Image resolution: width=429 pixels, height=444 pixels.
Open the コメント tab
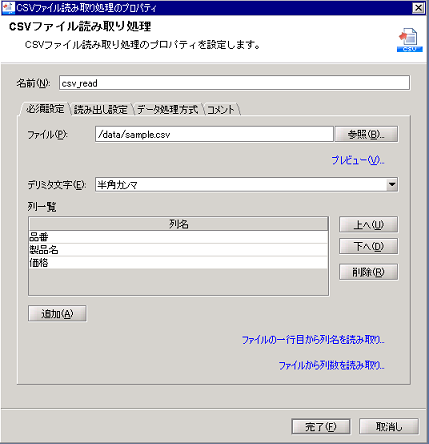click(221, 109)
